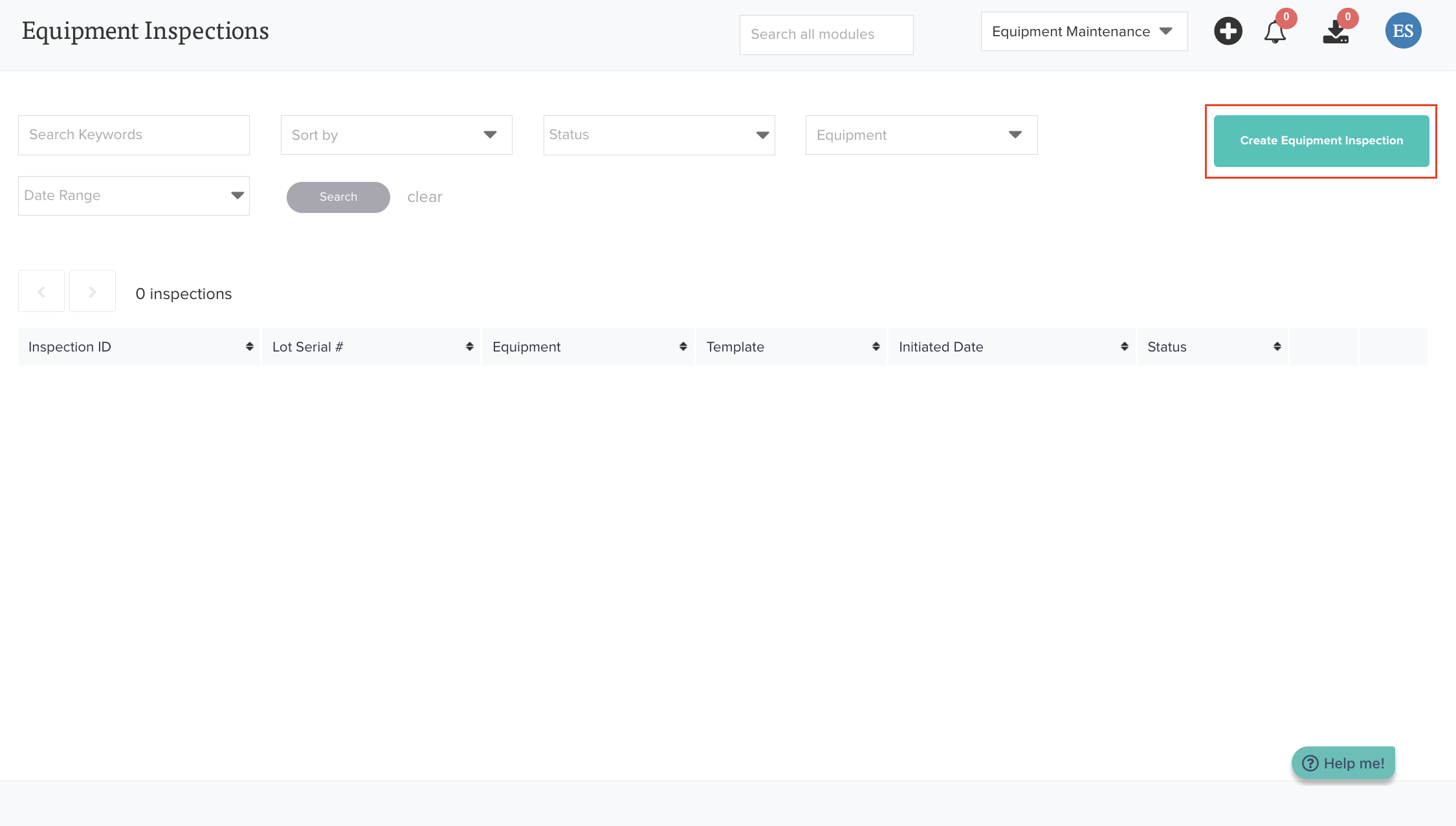Click the plus add-new icon
1456x826 pixels.
[1228, 31]
